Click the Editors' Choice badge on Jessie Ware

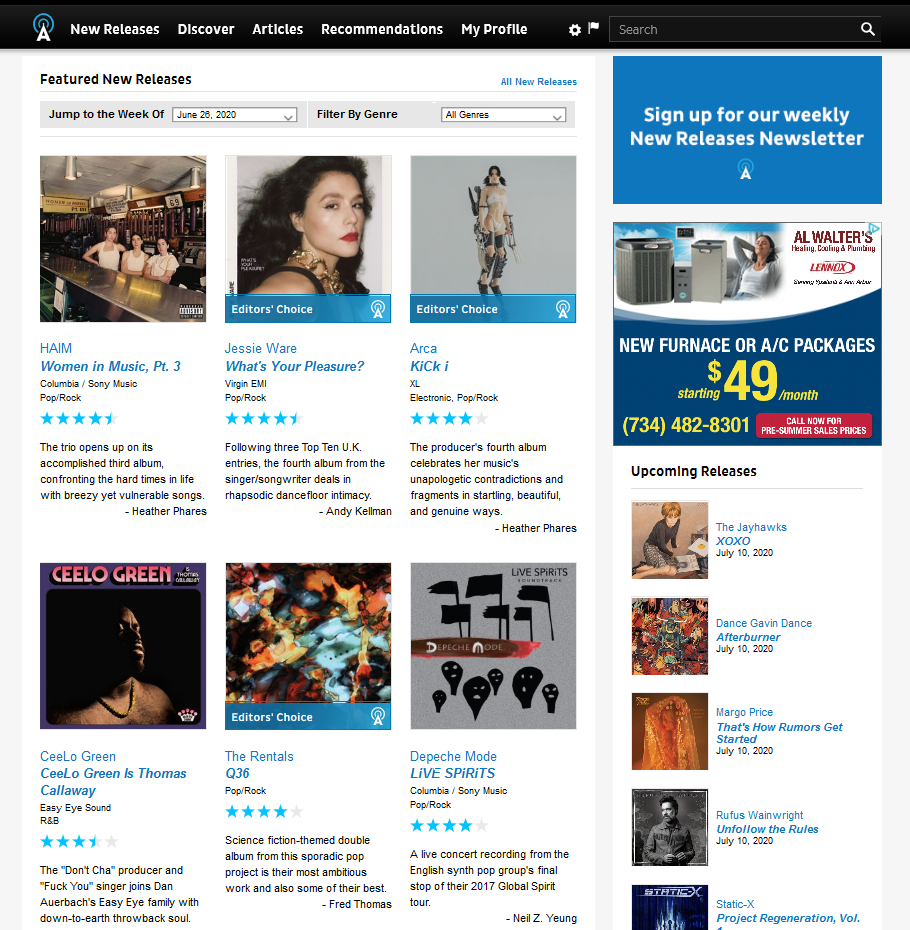(x=308, y=309)
